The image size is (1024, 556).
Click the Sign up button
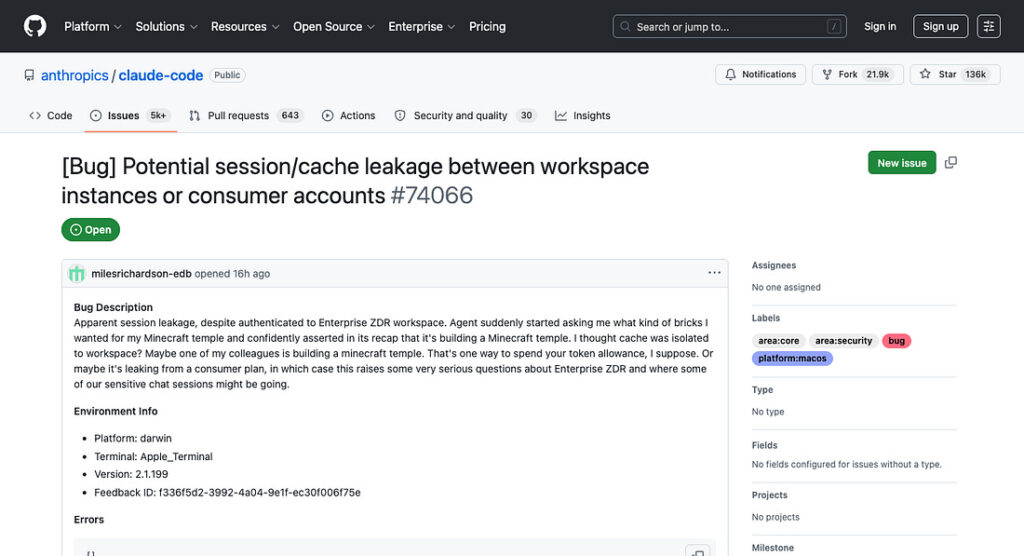[x=940, y=27]
